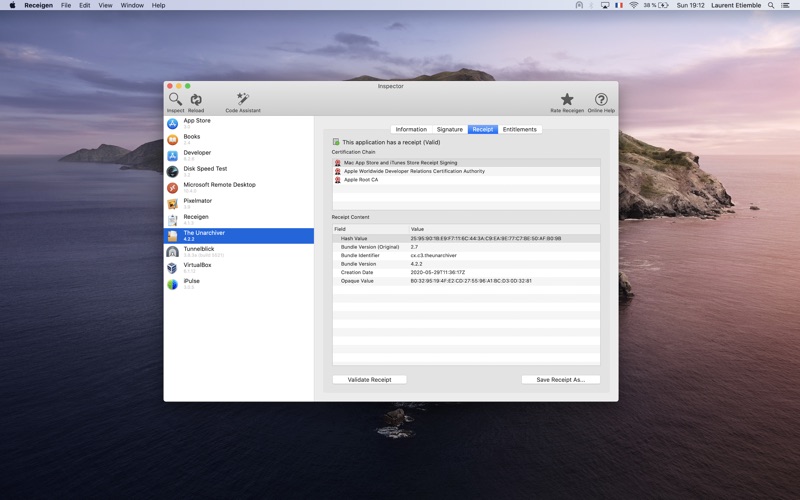Click certificate icon for Apple Worldwide Developer Relations
Image resolution: width=800 pixels, height=500 pixels.
point(337,171)
